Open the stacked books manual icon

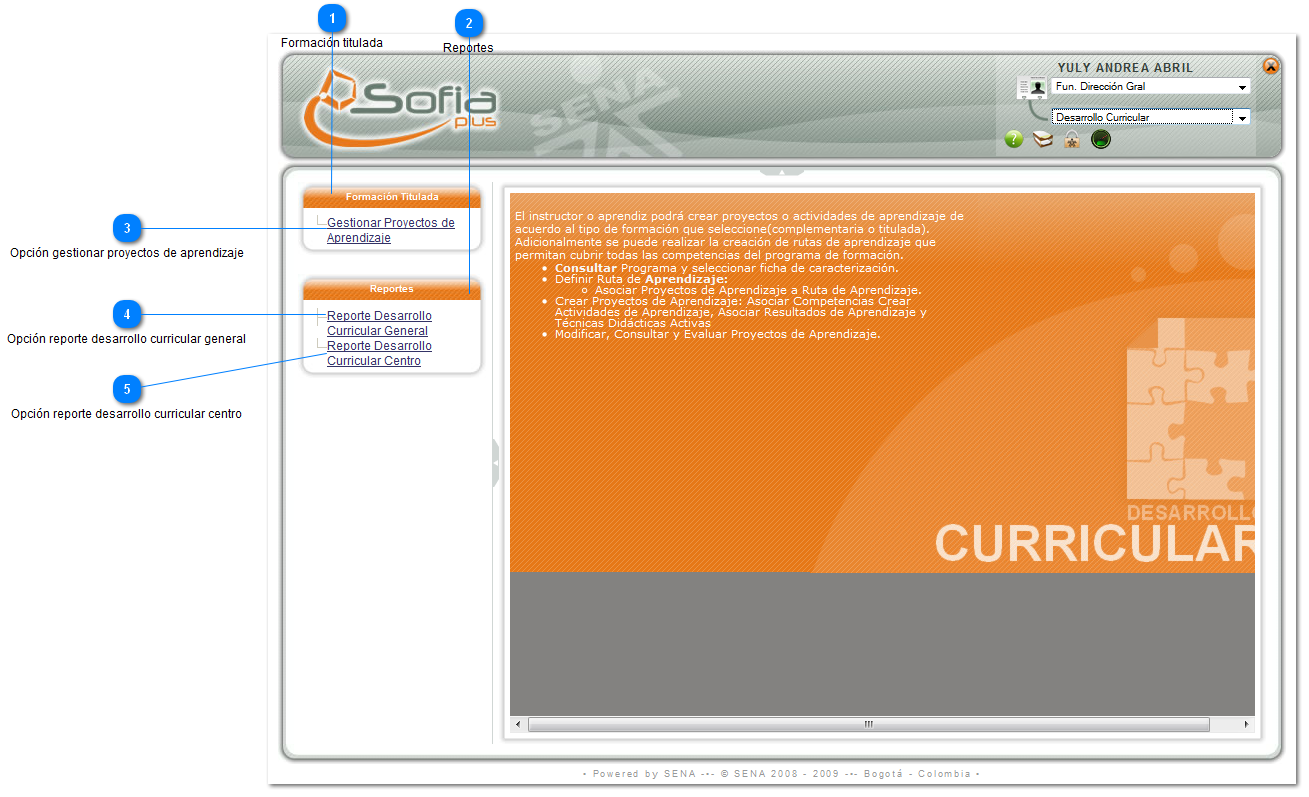[x=1043, y=140]
